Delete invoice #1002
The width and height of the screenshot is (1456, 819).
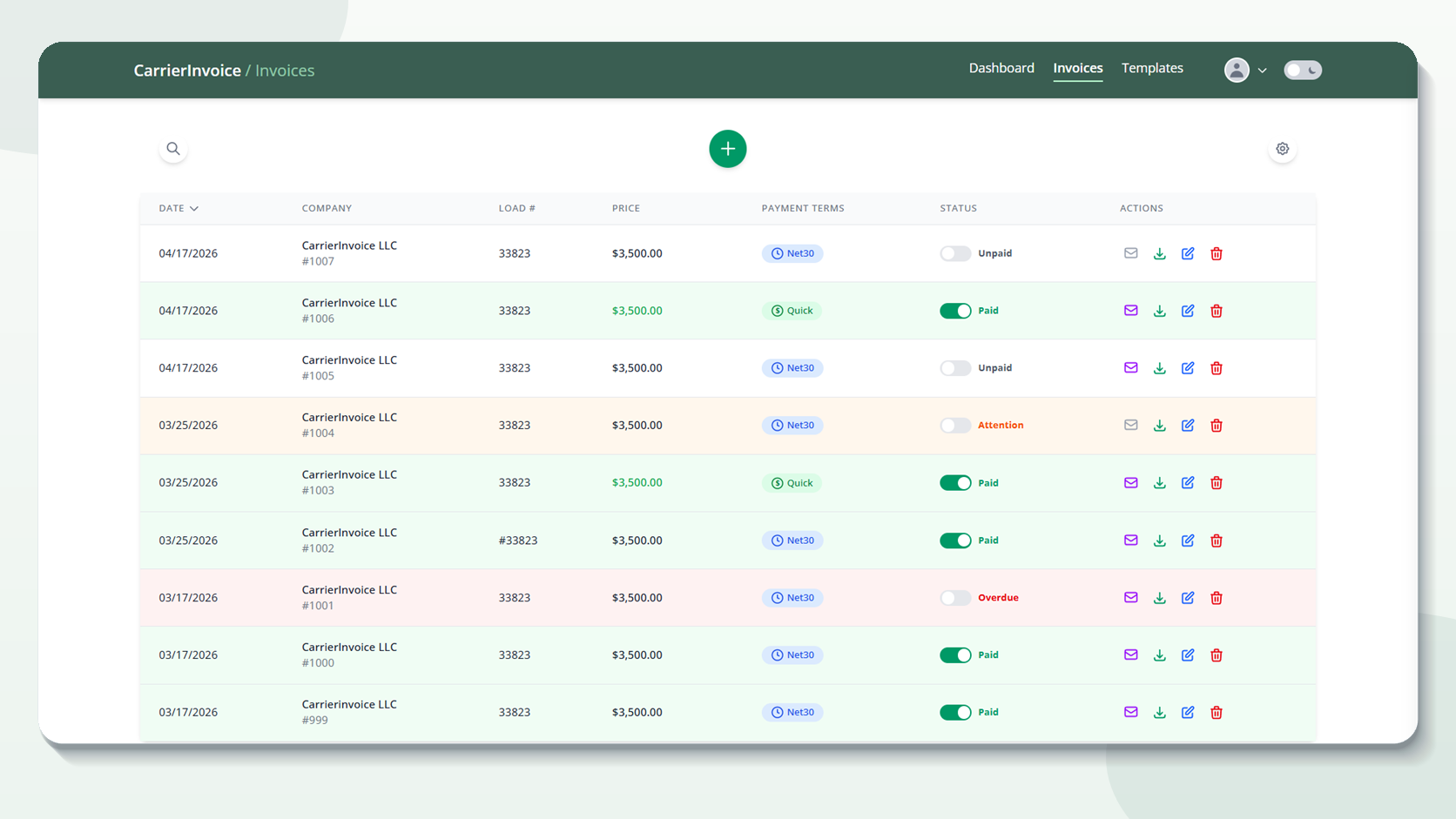tap(1217, 540)
